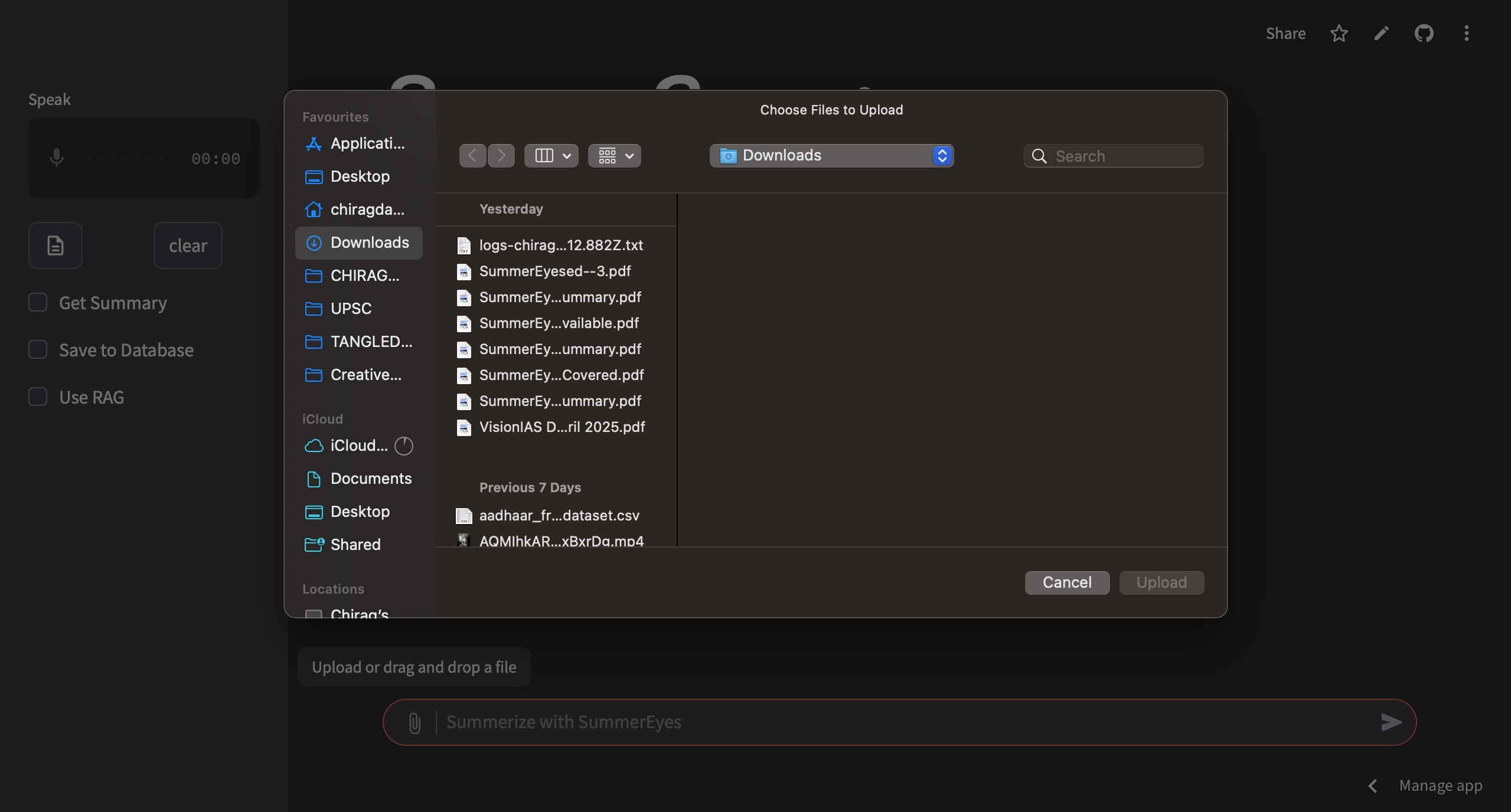This screenshot has width=1511, height=812.
Task: Click the document file icon button
Action: click(x=56, y=245)
